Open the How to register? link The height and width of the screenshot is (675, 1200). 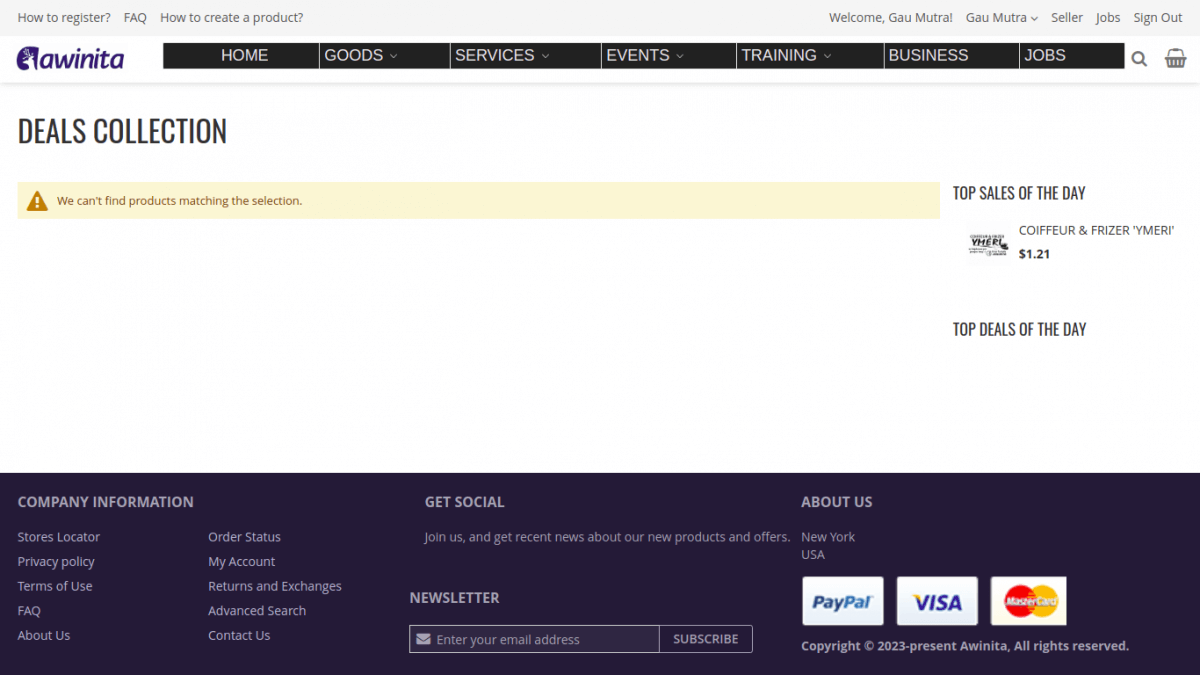pyautogui.click(x=64, y=18)
